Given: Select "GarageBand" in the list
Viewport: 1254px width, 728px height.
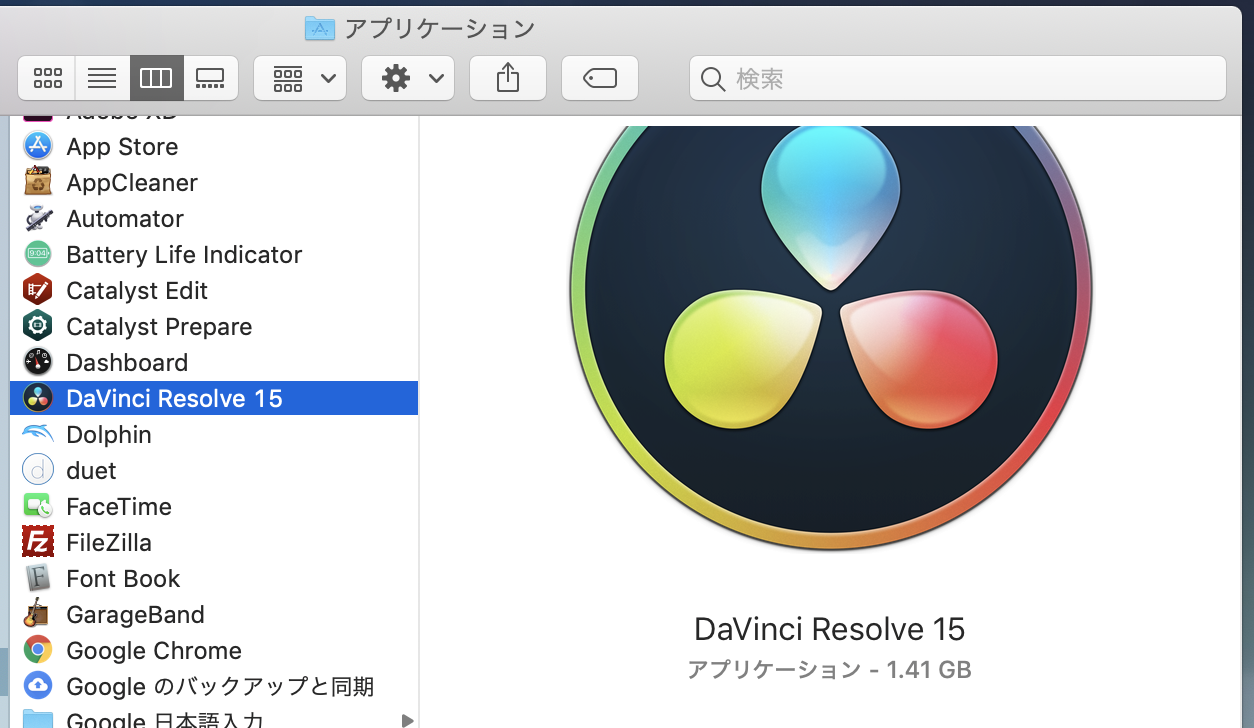Looking at the screenshot, I should (x=135, y=614).
